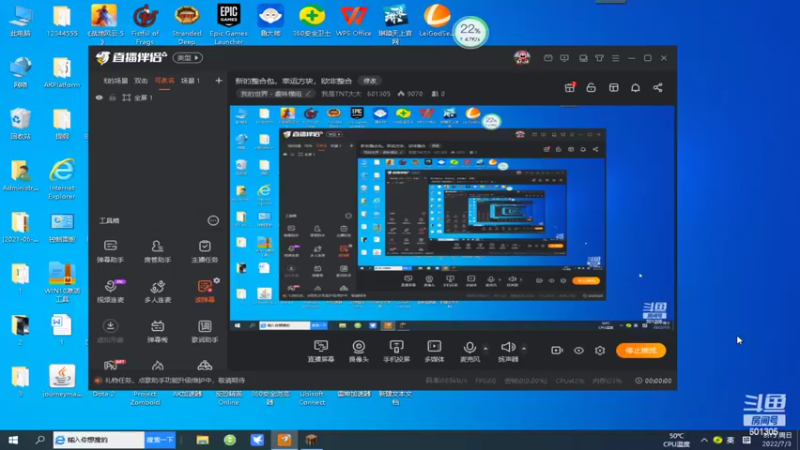Expand the system tray hidden icons chevron
The image size is (800, 450).
pyautogui.click(x=704, y=440)
